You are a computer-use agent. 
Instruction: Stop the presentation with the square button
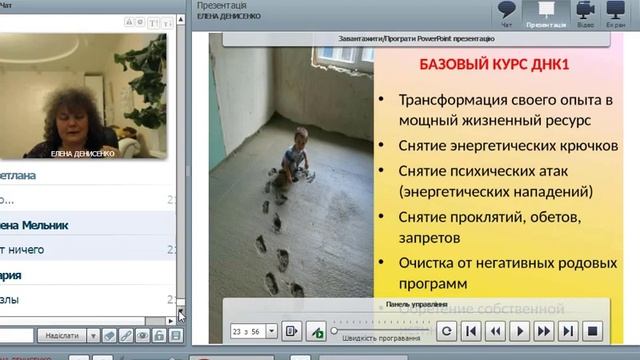592,331
